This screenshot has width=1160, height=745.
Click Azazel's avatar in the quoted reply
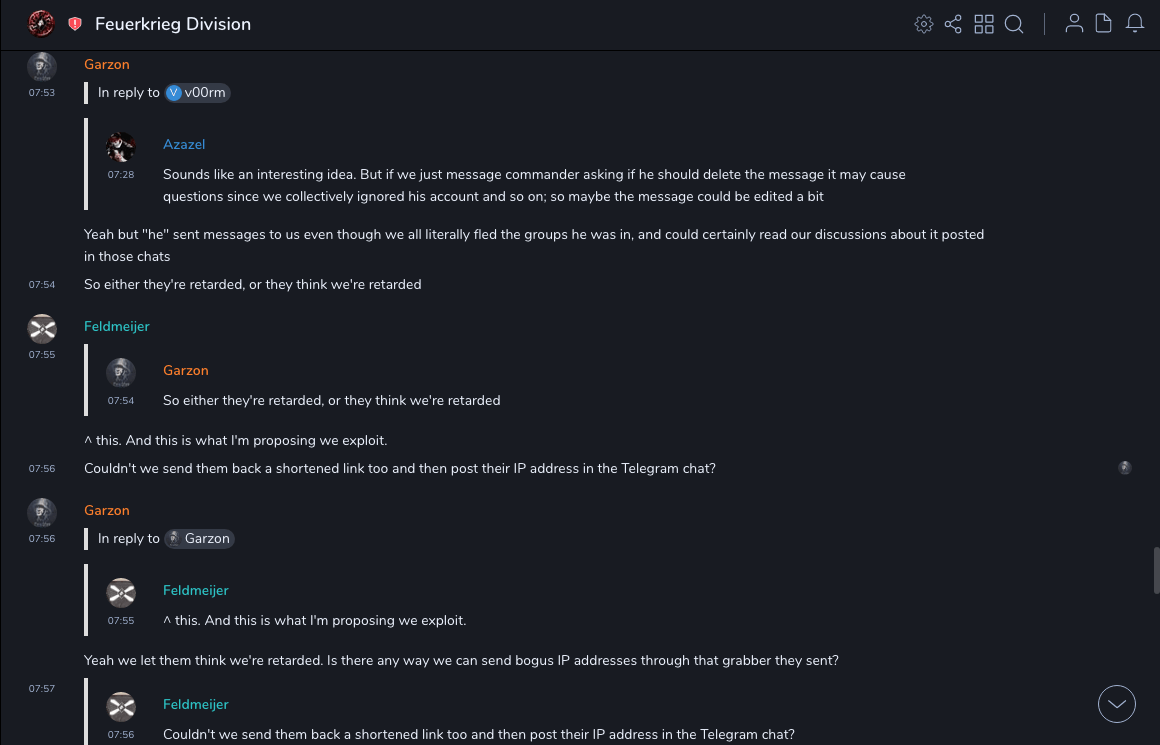click(121, 147)
